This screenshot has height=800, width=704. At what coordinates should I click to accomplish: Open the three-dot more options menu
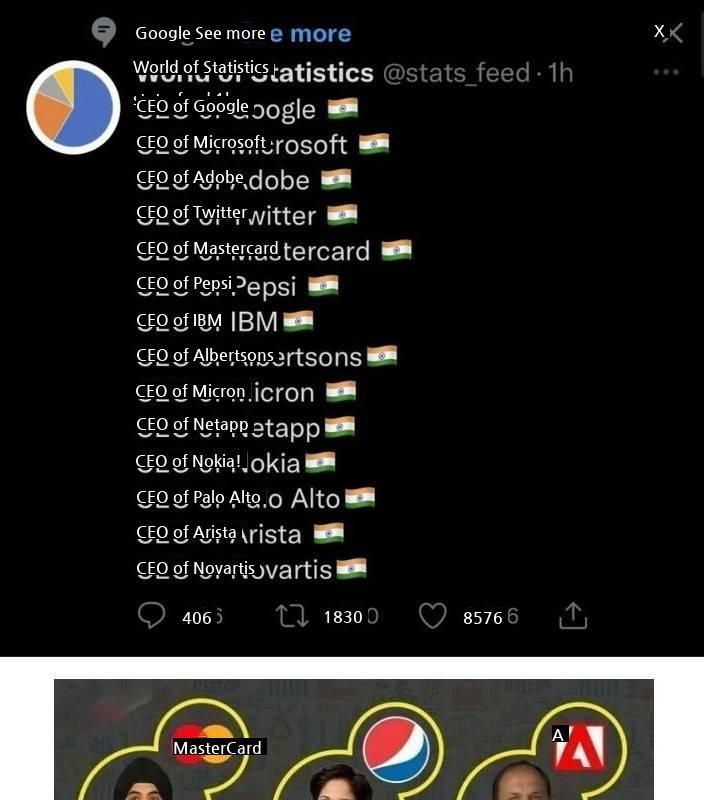pos(666,72)
